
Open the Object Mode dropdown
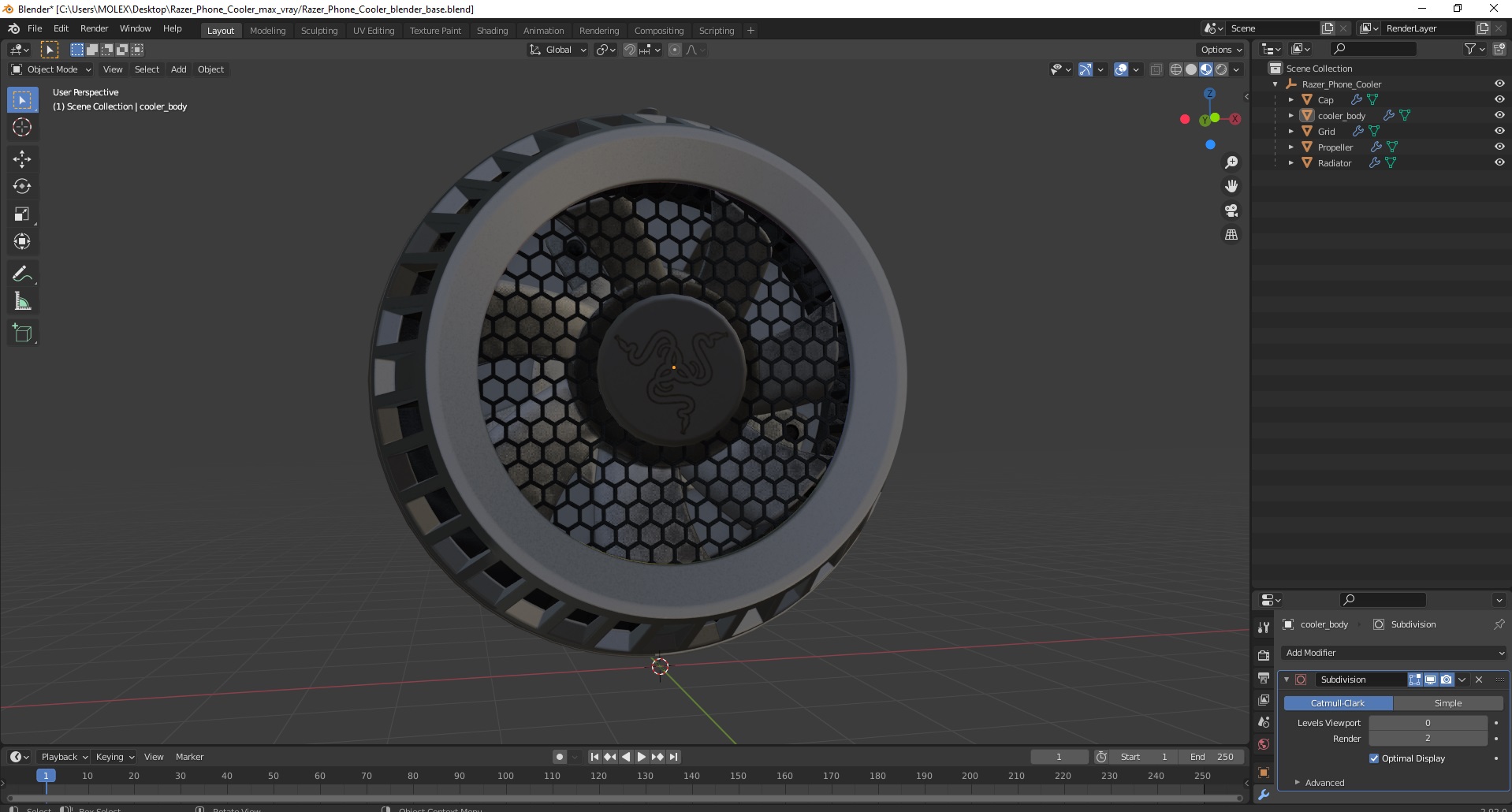51,69
